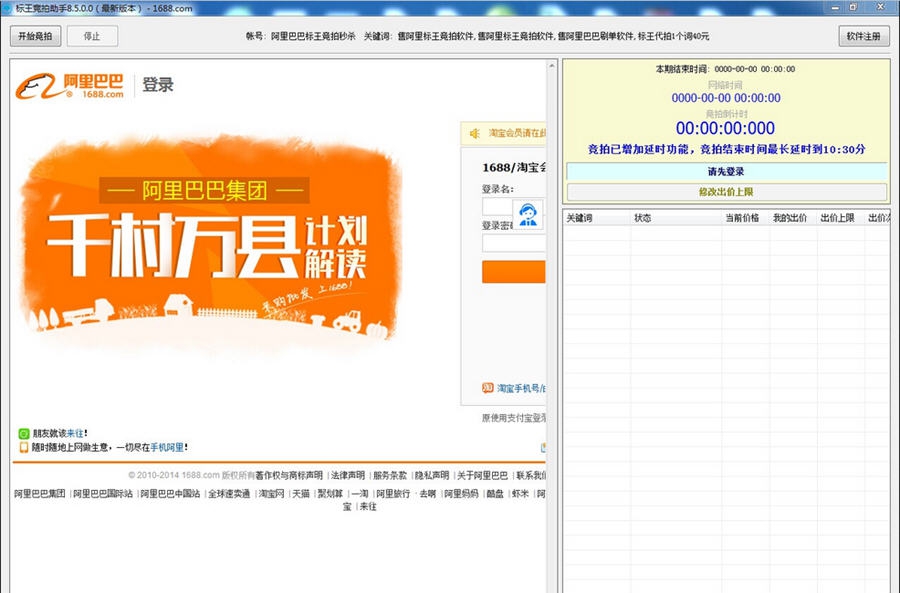Click the 修改出价上限 button
The image size is (900, 593).
coord(726,192)
